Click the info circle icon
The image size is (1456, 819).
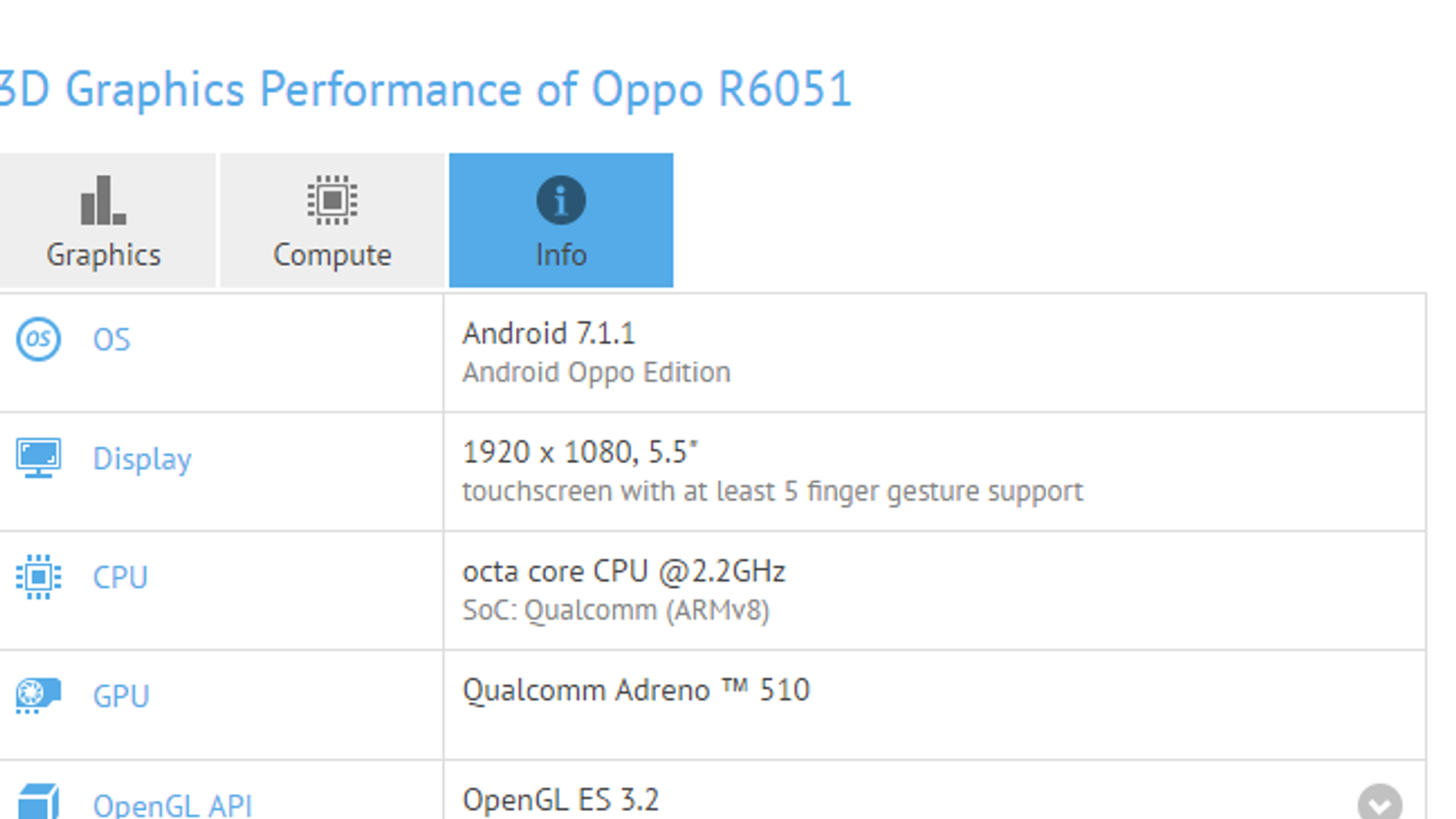tap(561, 200)
